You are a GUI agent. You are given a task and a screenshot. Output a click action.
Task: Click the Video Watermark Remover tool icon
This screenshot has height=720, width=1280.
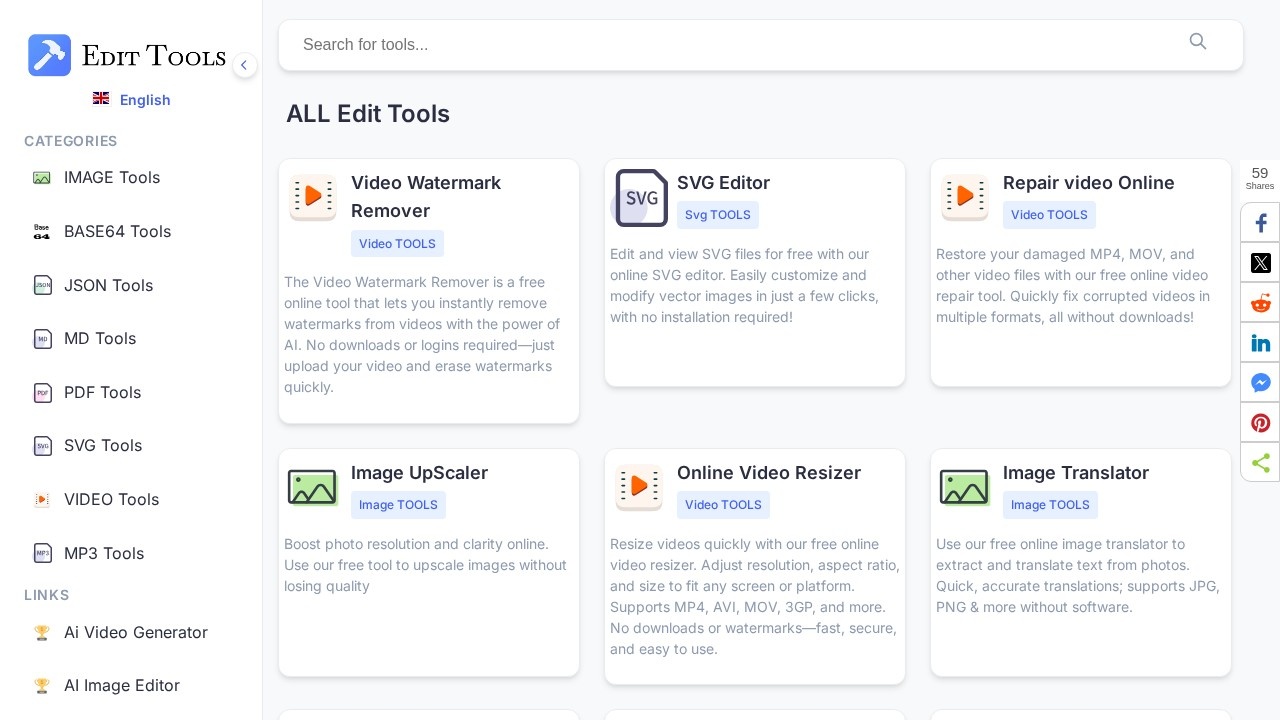click(x=313, y=197)
